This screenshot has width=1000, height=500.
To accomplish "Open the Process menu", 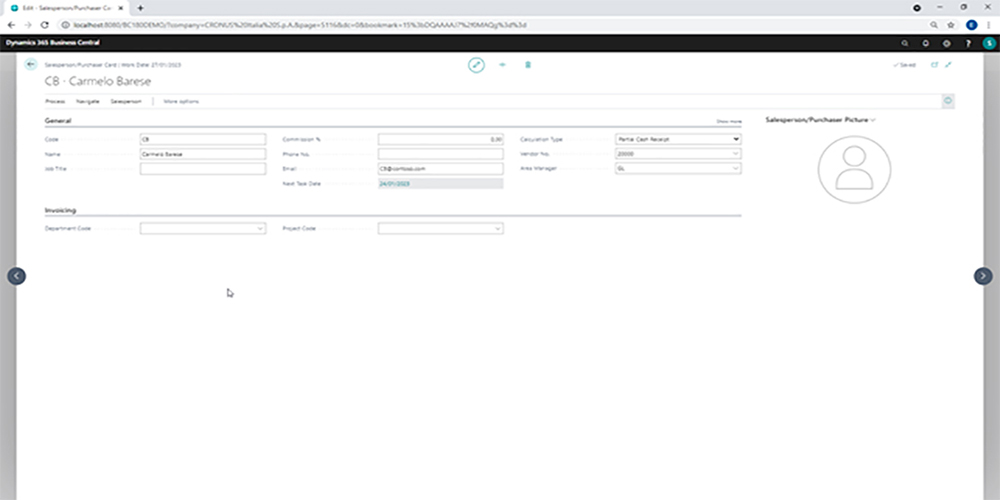I will pyautogui.click(x=55, y=101).
